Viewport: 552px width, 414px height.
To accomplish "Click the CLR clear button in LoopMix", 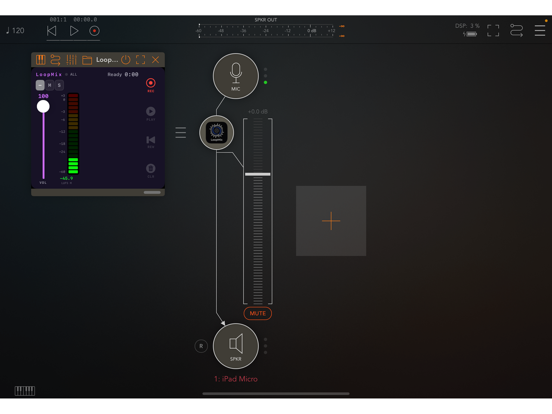I will point(151,170).
